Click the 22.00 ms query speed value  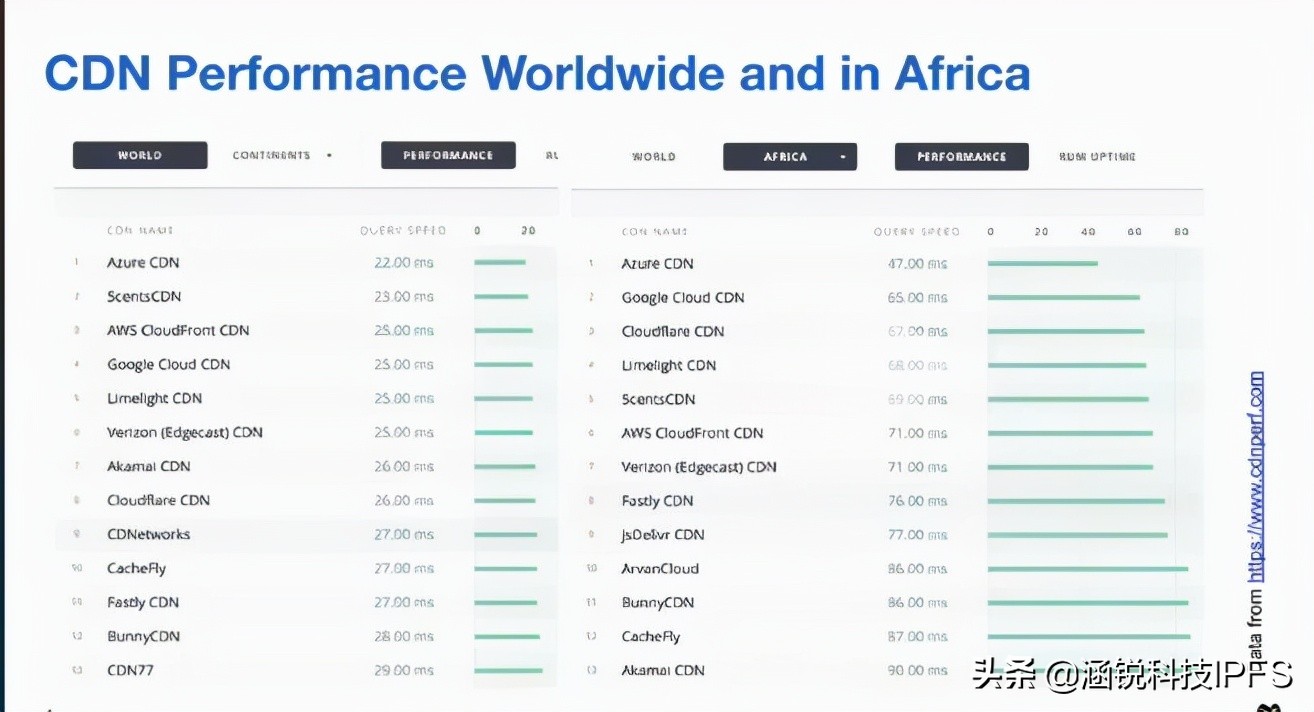click(404, 263)
